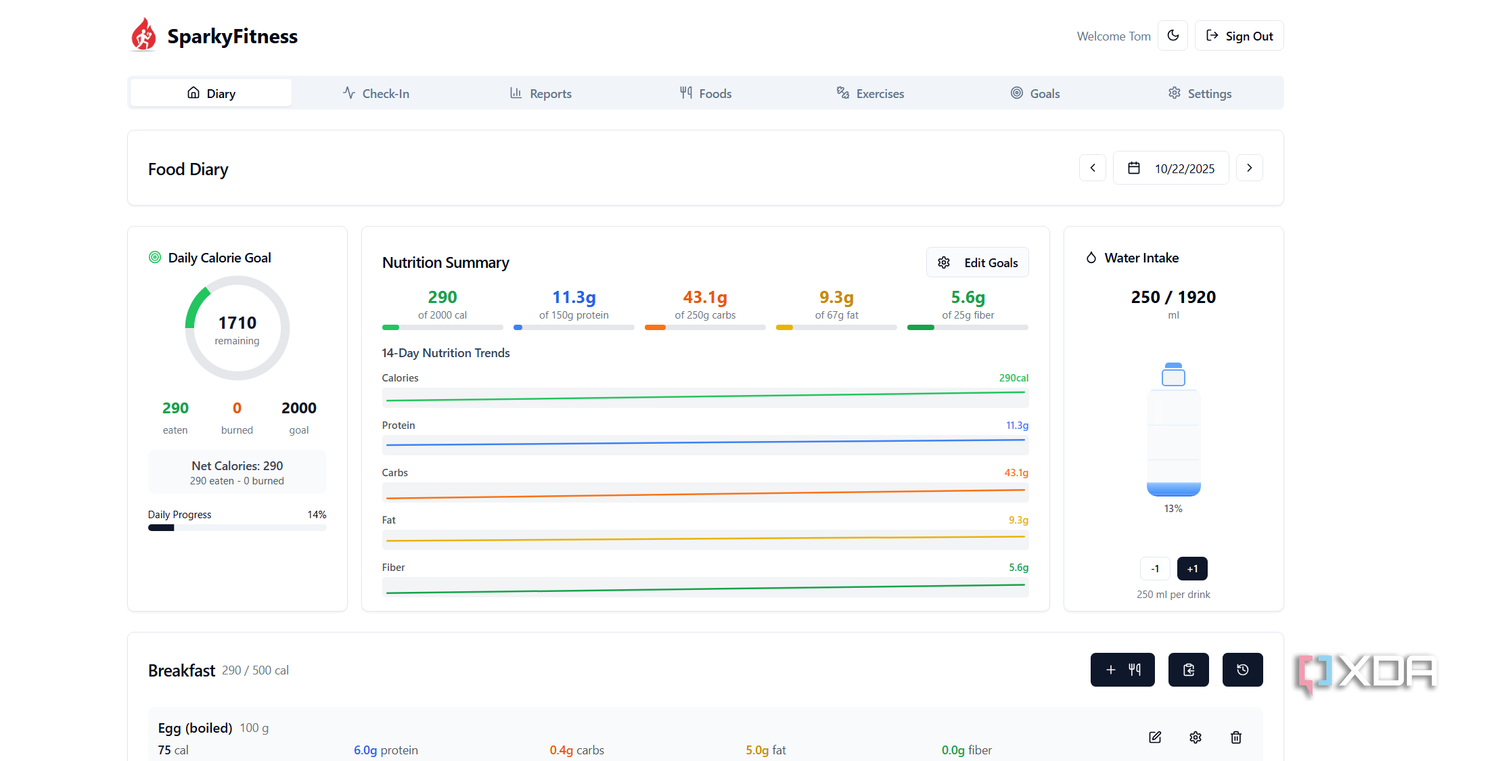Open Breakfast history clock icon
Screen dimensions: 1500x761
click(x=1242, y=670)
